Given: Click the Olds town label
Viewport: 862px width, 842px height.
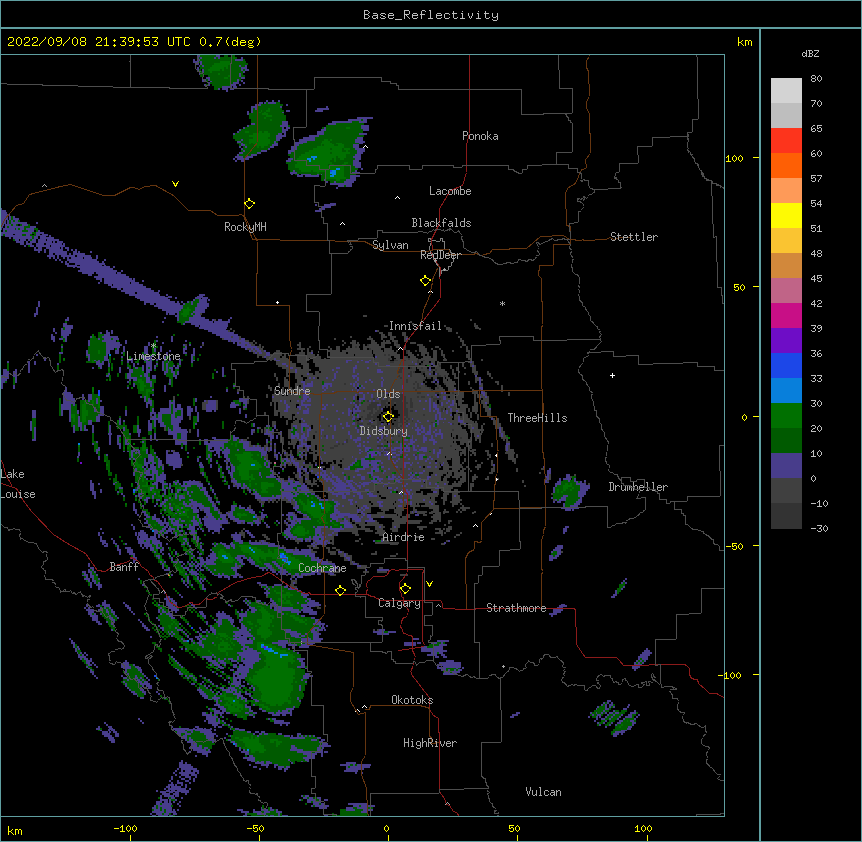Looking at the screenshot, I should [388, 394].
